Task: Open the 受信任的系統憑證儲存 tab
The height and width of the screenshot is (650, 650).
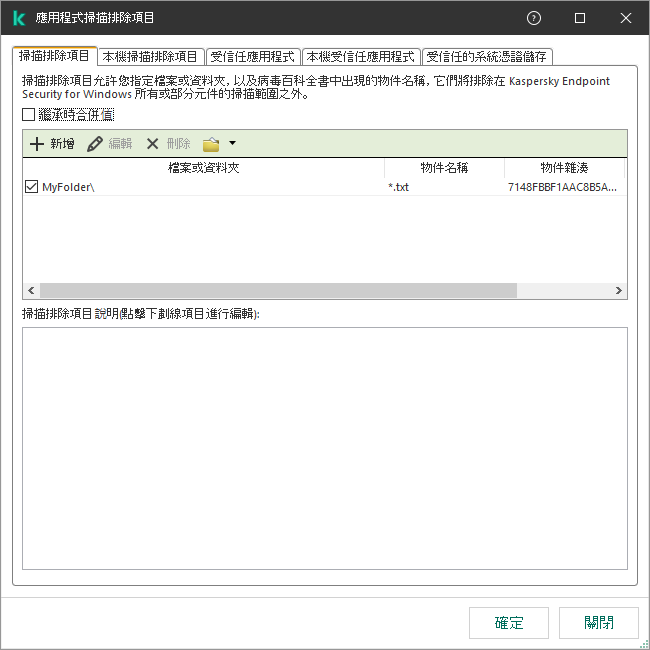Action: (x=487, y=57)
